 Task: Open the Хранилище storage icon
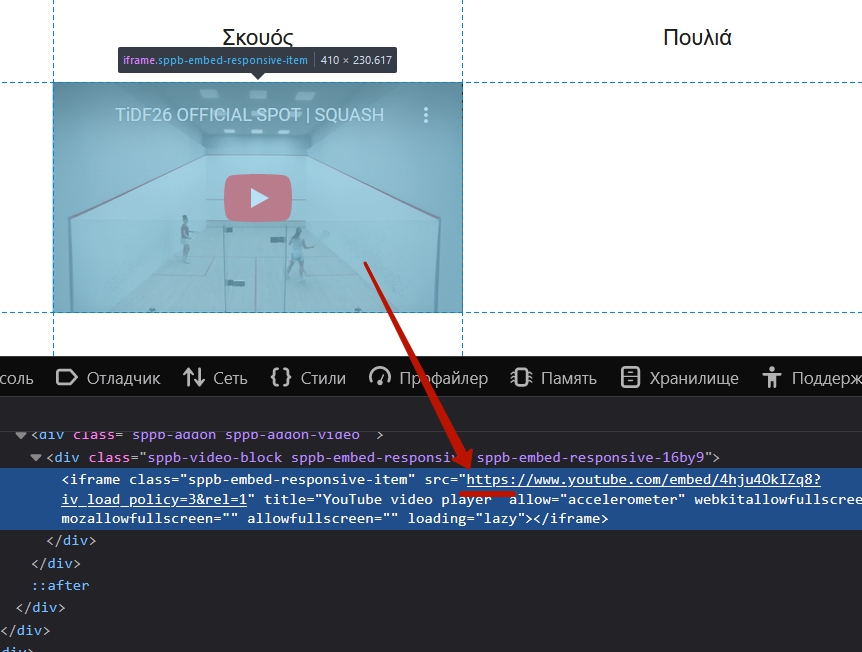click(630, 377)
